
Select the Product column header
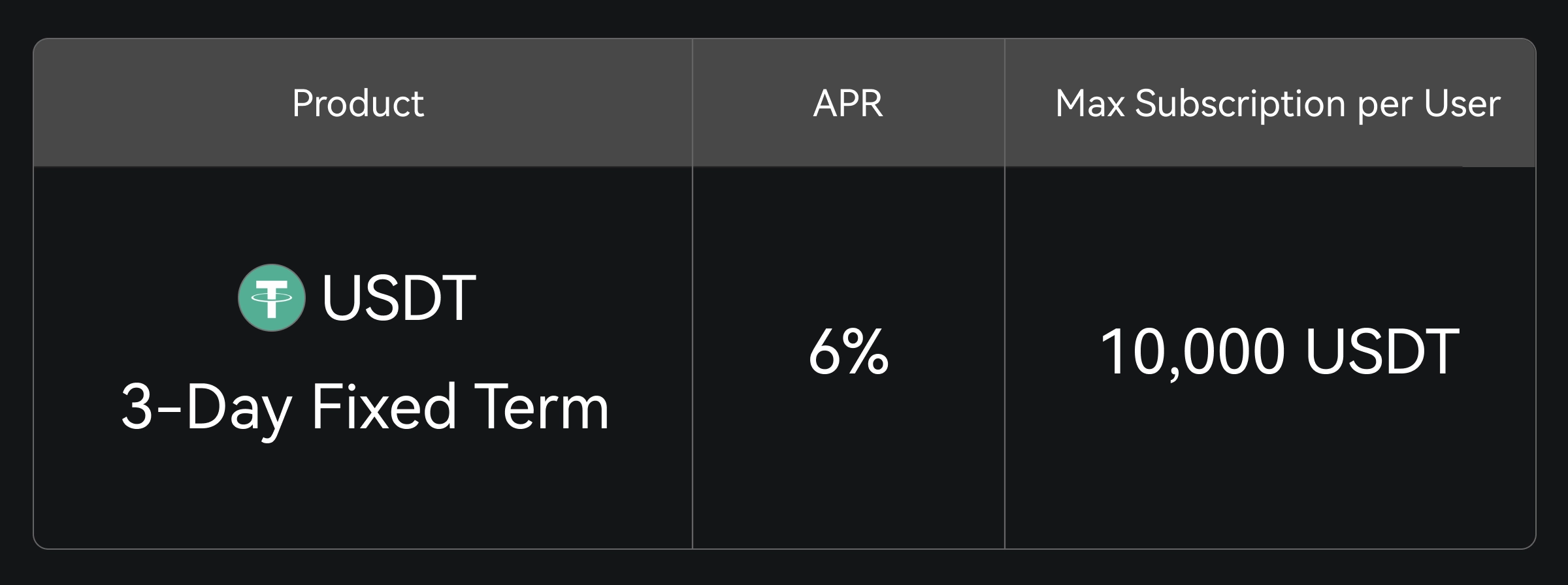tap(358, 103)
